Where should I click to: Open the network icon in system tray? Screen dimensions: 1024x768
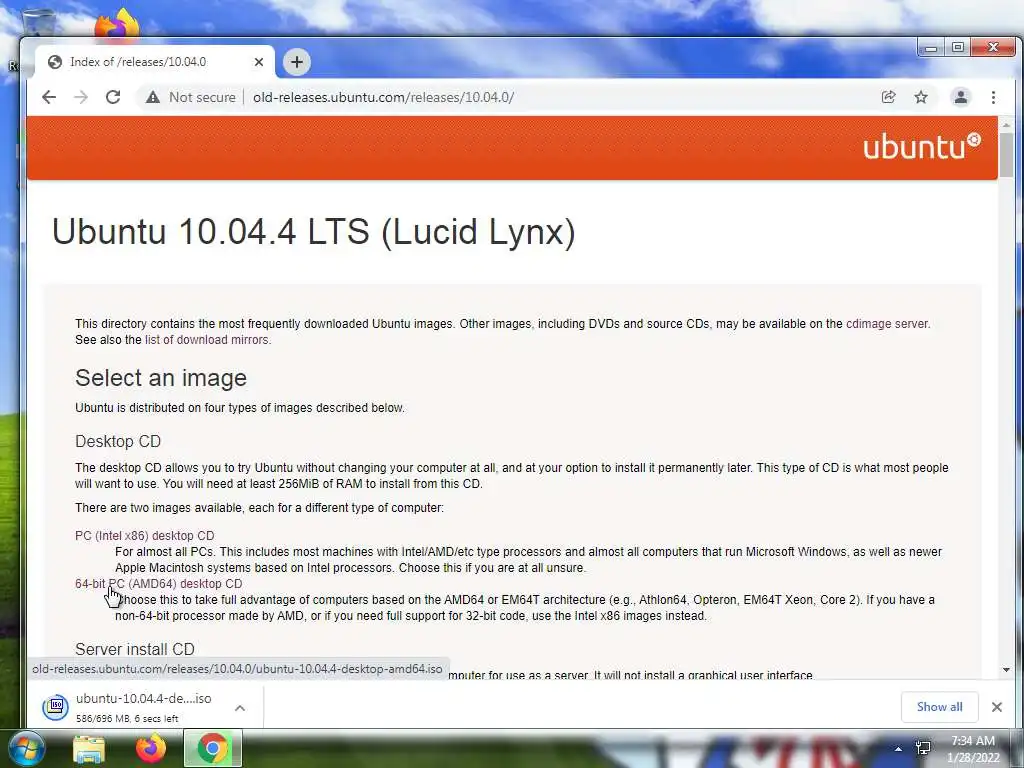[x=923, y=748]
